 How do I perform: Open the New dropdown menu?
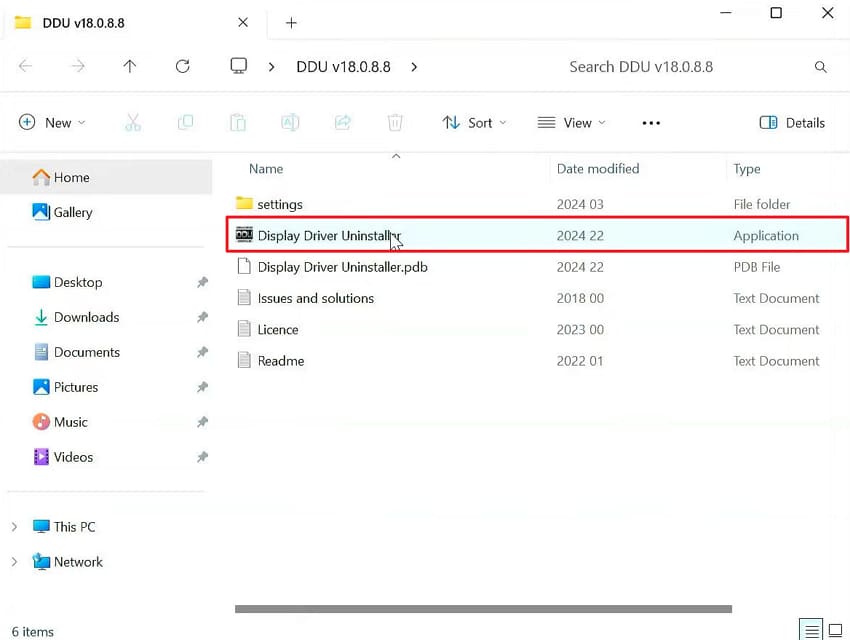tap(52, 122)
